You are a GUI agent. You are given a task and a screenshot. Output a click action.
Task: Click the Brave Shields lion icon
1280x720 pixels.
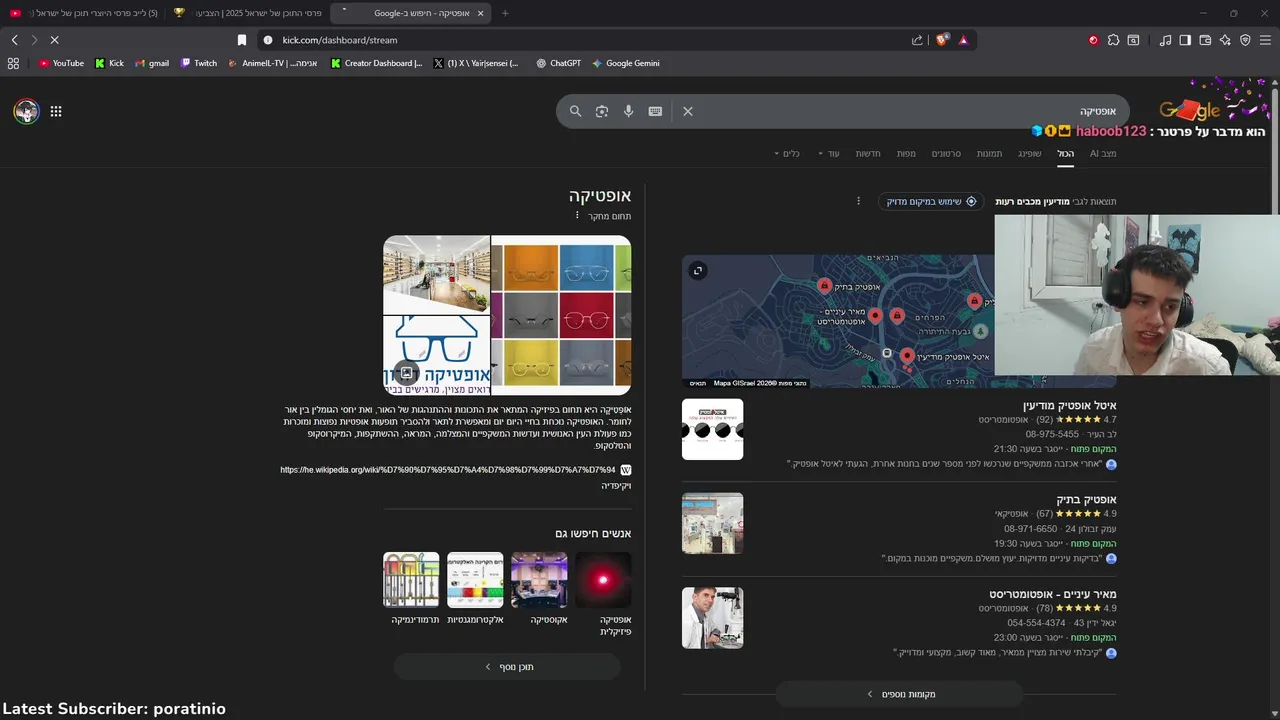coord(941,40)
